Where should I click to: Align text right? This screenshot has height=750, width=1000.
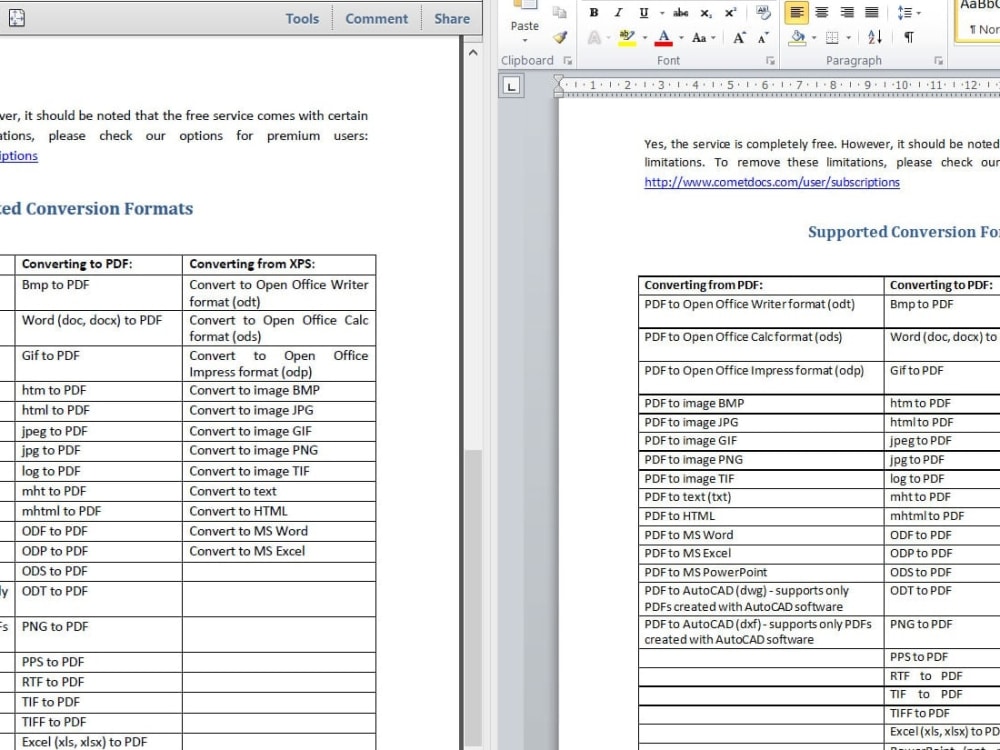[847, 13]
